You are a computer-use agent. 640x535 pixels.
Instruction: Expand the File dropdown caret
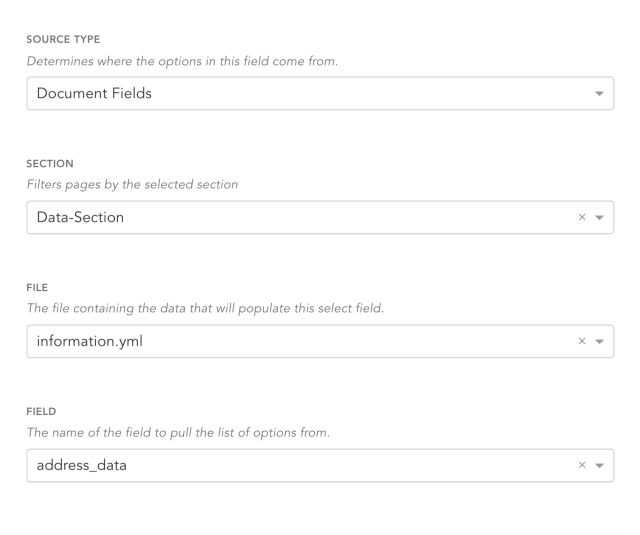coord(599,342)
